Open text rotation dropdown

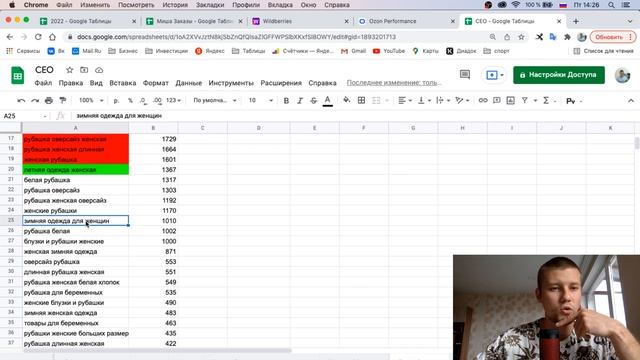[462, 100]
